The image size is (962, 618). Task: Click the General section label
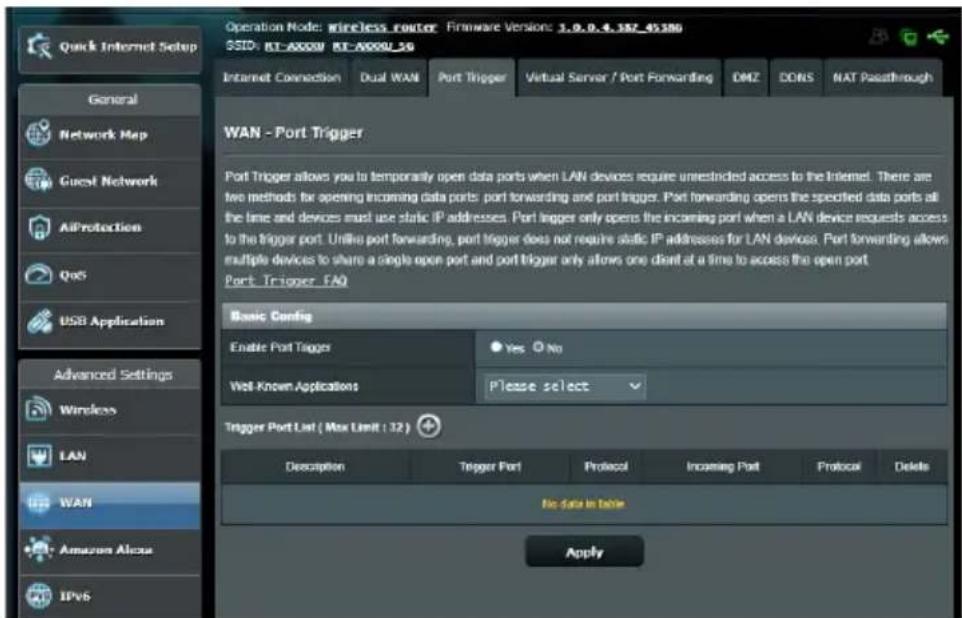click(112, 99)
